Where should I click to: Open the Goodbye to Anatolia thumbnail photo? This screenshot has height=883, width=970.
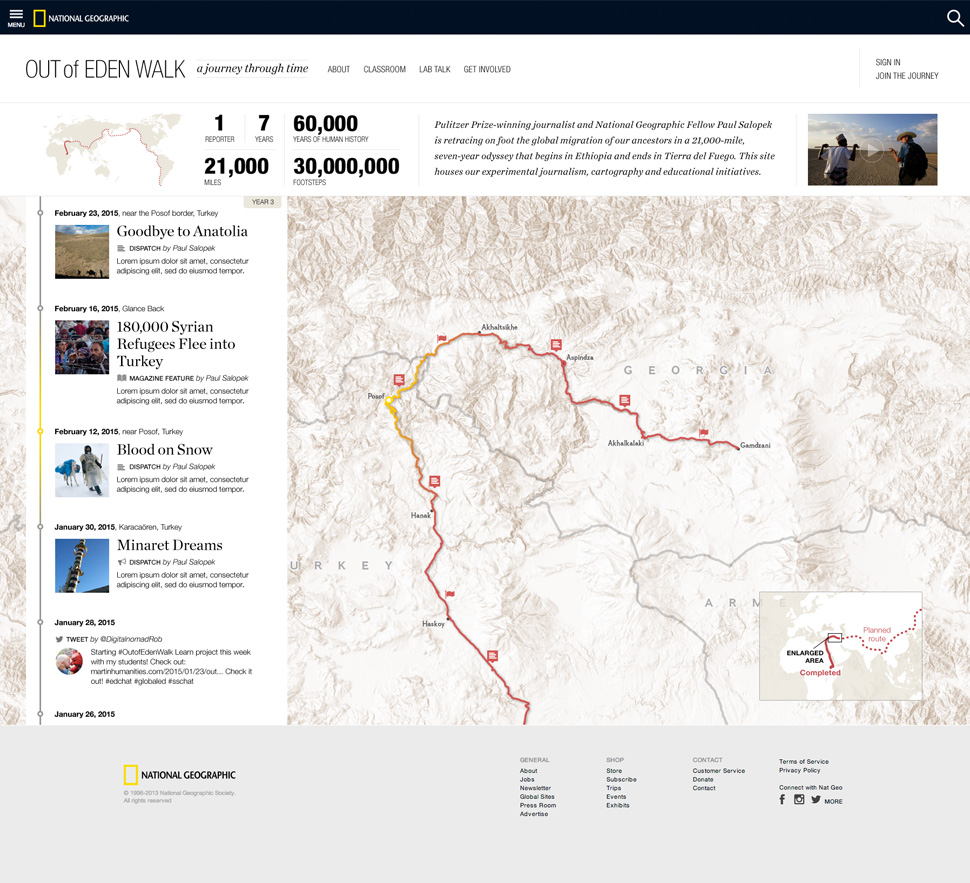click(82, 252)
